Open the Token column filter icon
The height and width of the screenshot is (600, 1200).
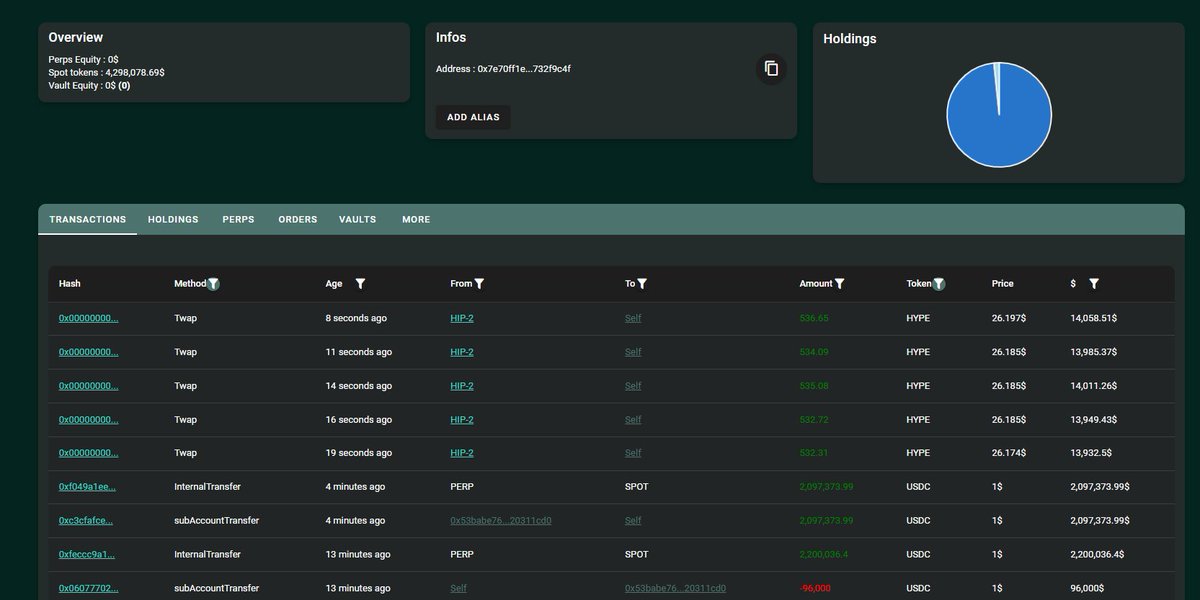(x=938, y=284)
